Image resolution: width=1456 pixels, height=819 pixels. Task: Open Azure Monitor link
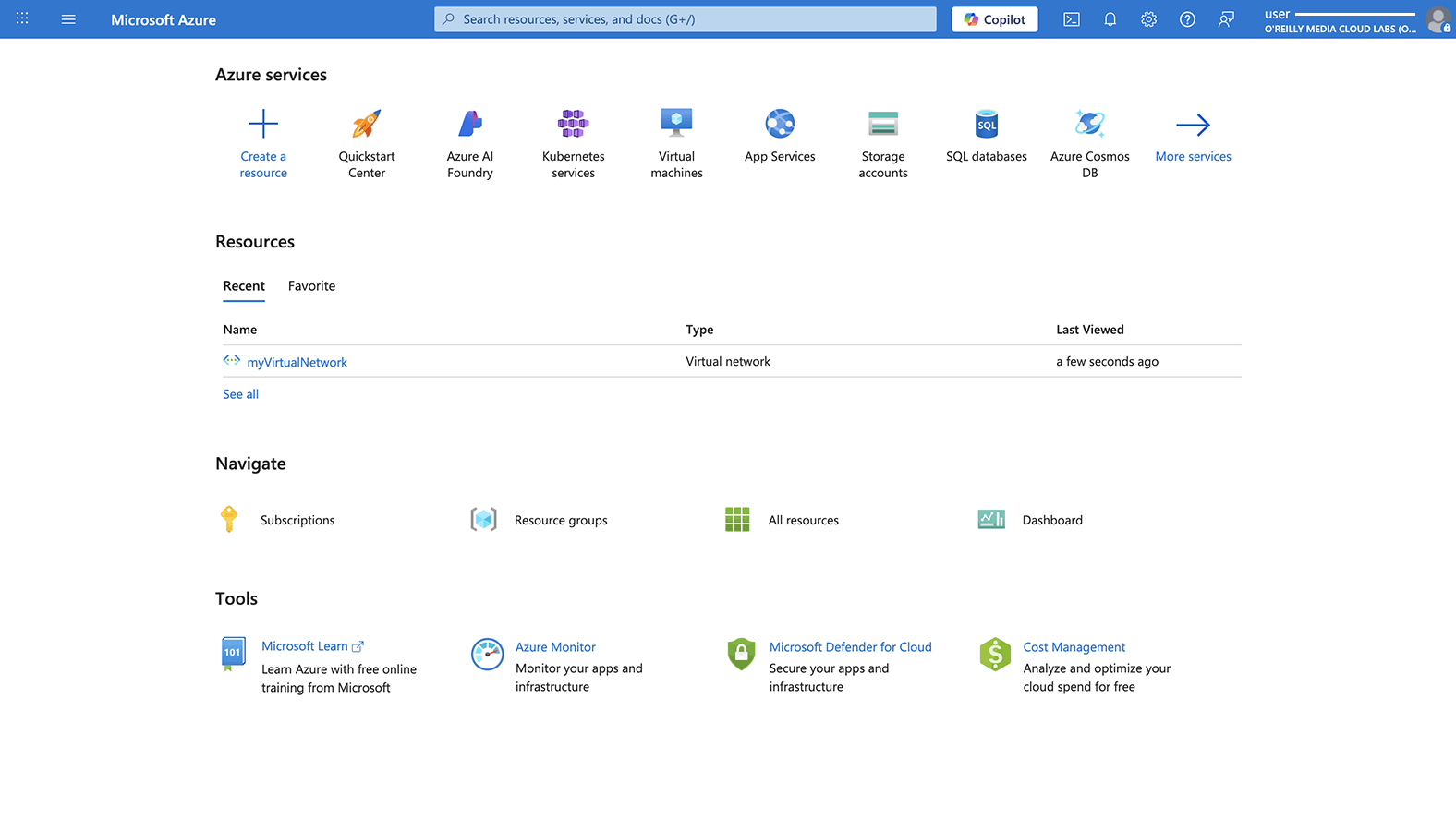pos(555,647)
